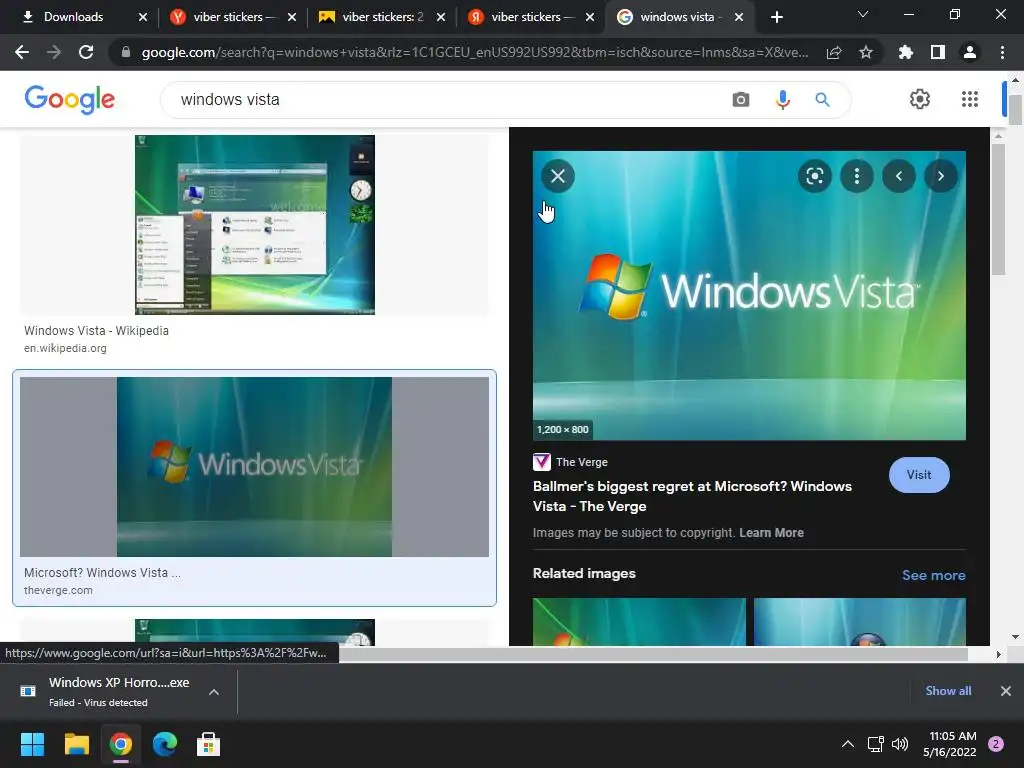Open the Extensions puzzle icon
Screen dimensions: 1024x768
(x=906, y=52)
